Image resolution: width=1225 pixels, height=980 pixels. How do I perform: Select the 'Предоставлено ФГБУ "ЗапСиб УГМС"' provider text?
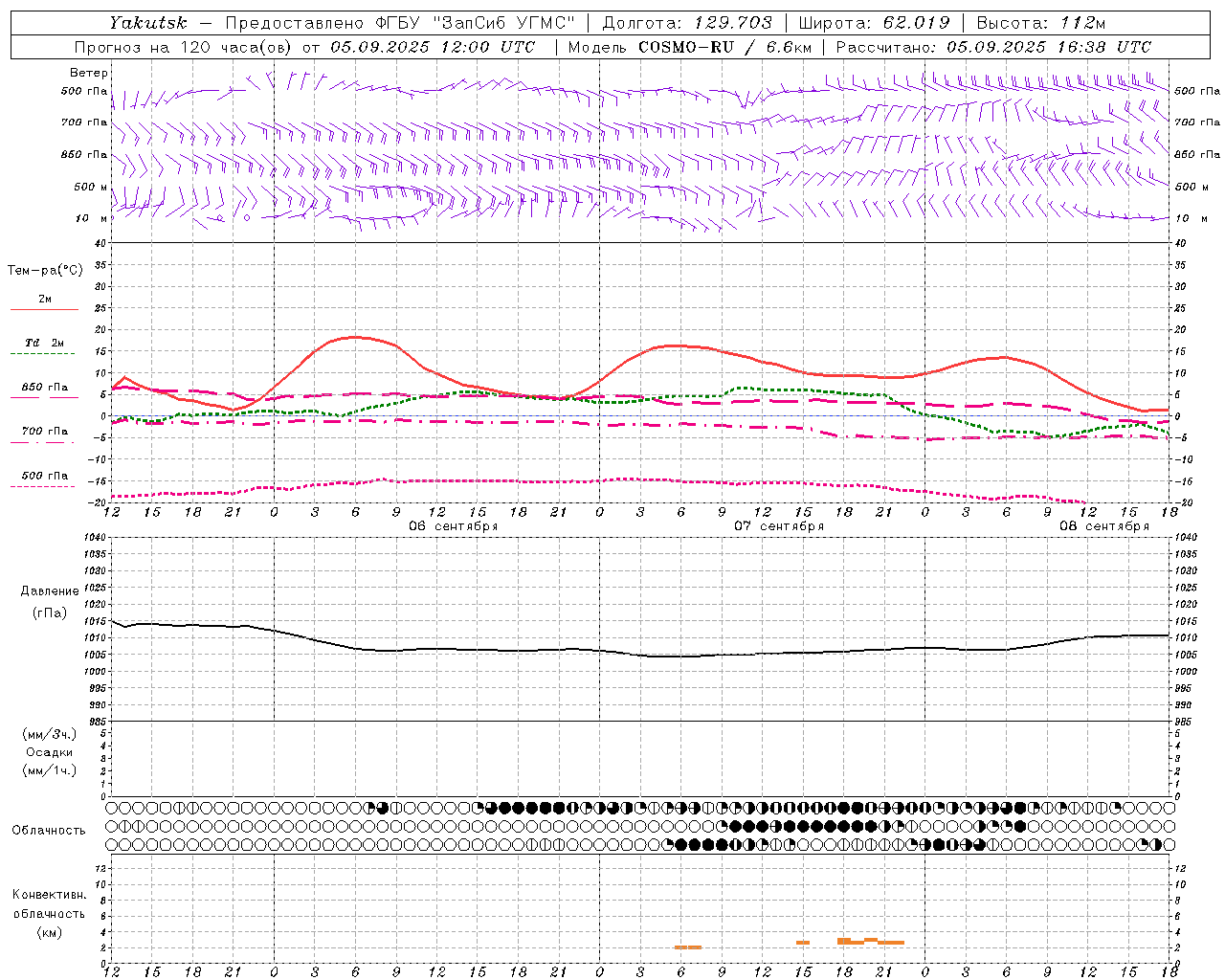pos(400,23)
